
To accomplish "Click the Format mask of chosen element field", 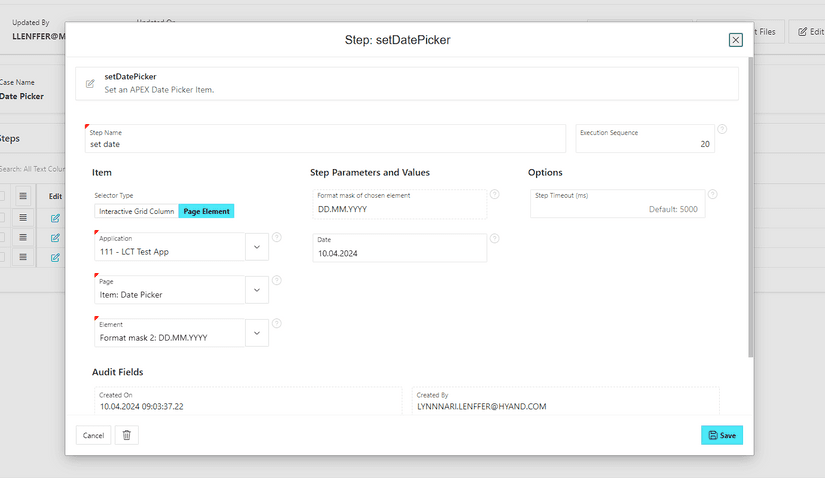I will pyautogui.click(x=399, y=204).
